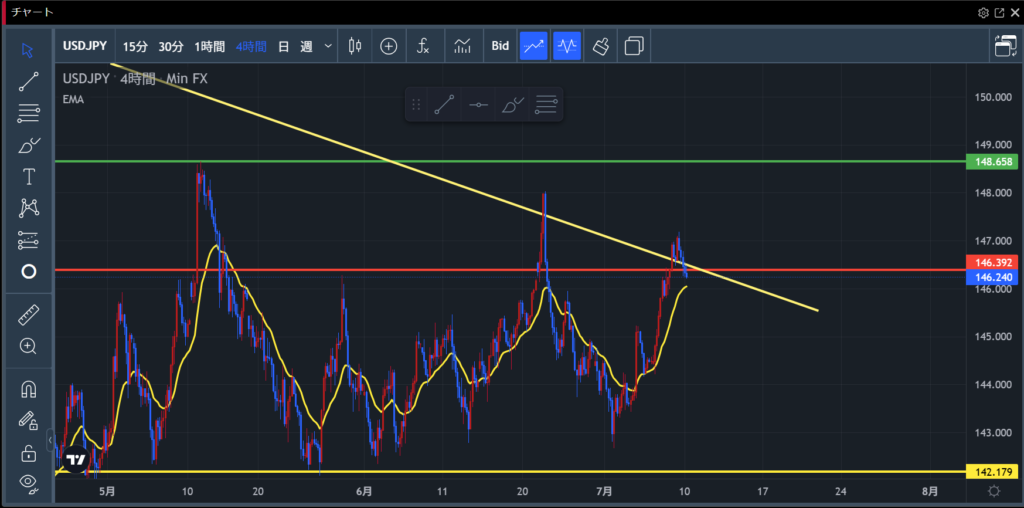Image resolution: width=1024 pixels, height=508 pixels.
Task: Grab the floating toolbar drag handle
Action: coord(415,104)
